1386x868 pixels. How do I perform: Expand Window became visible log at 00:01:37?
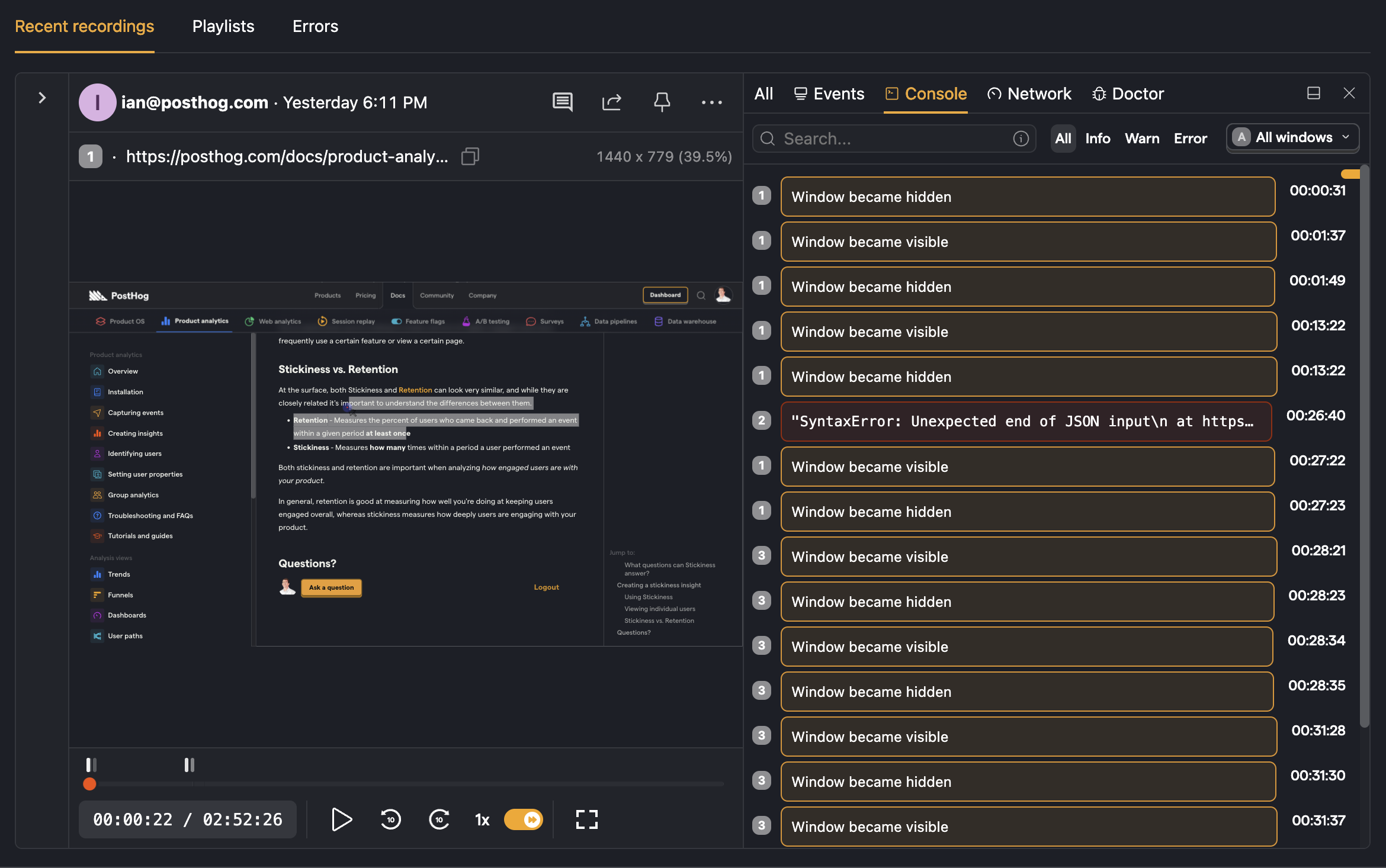pyautogui.click(x=1028, y=242)
